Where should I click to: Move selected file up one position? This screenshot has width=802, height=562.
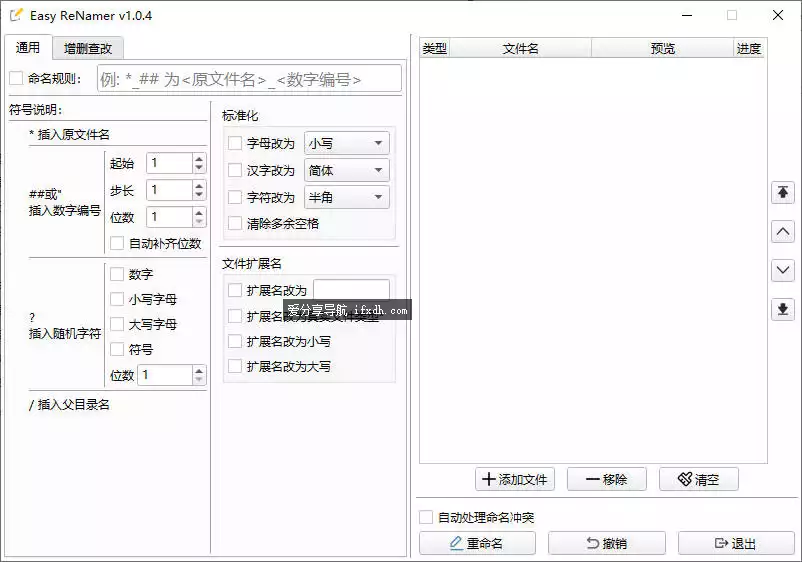(x=783, y=232)
